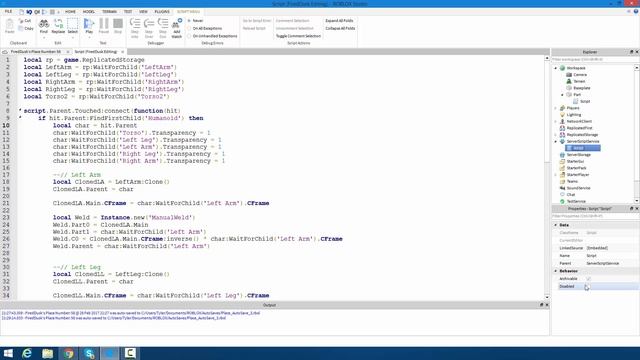Open the FILE menu
Viewport: 640px width, 360px height.
click(x=9, y=11)
